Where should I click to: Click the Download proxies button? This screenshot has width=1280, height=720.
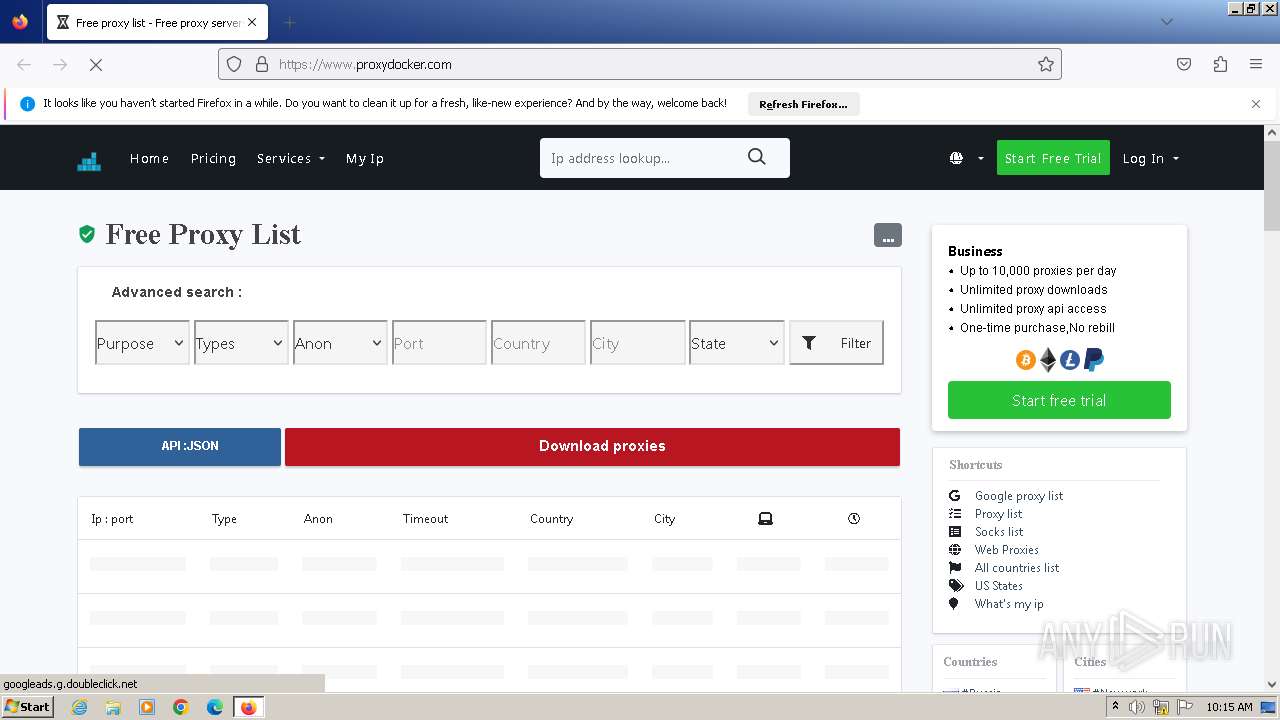592,446
